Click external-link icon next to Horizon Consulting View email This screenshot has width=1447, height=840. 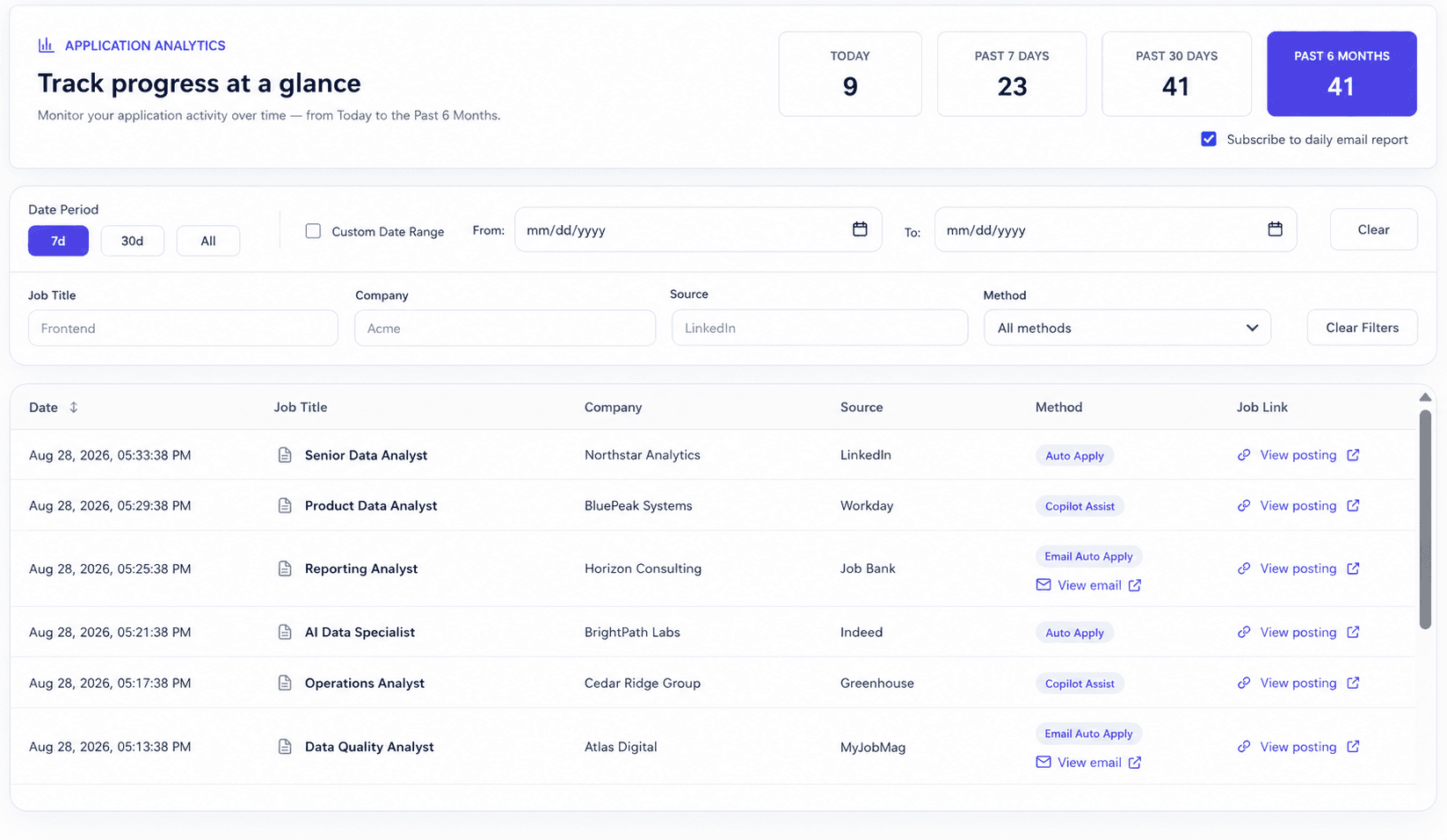click(x=1135, y=585)
